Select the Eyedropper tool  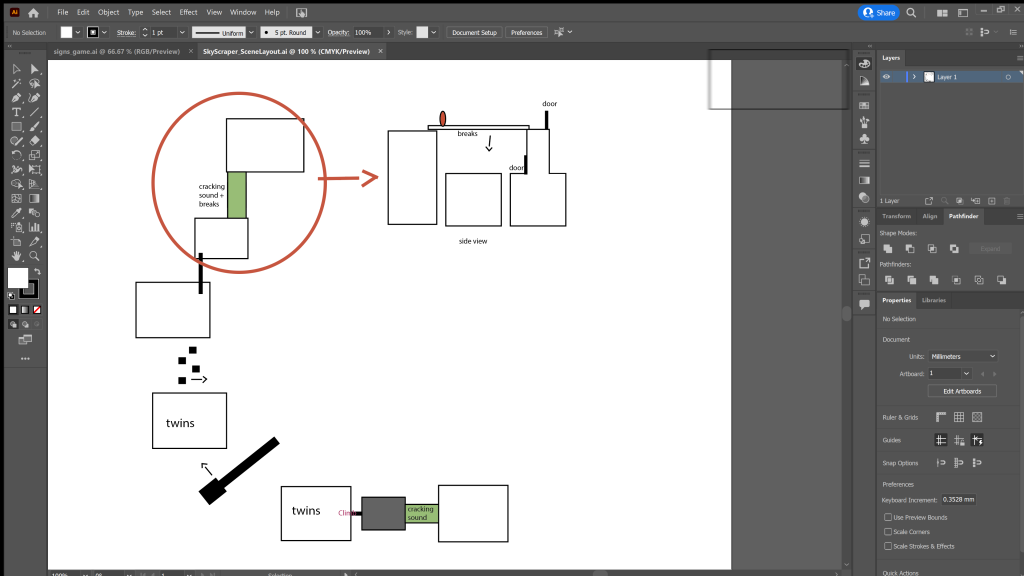click(x=16, y=213)
